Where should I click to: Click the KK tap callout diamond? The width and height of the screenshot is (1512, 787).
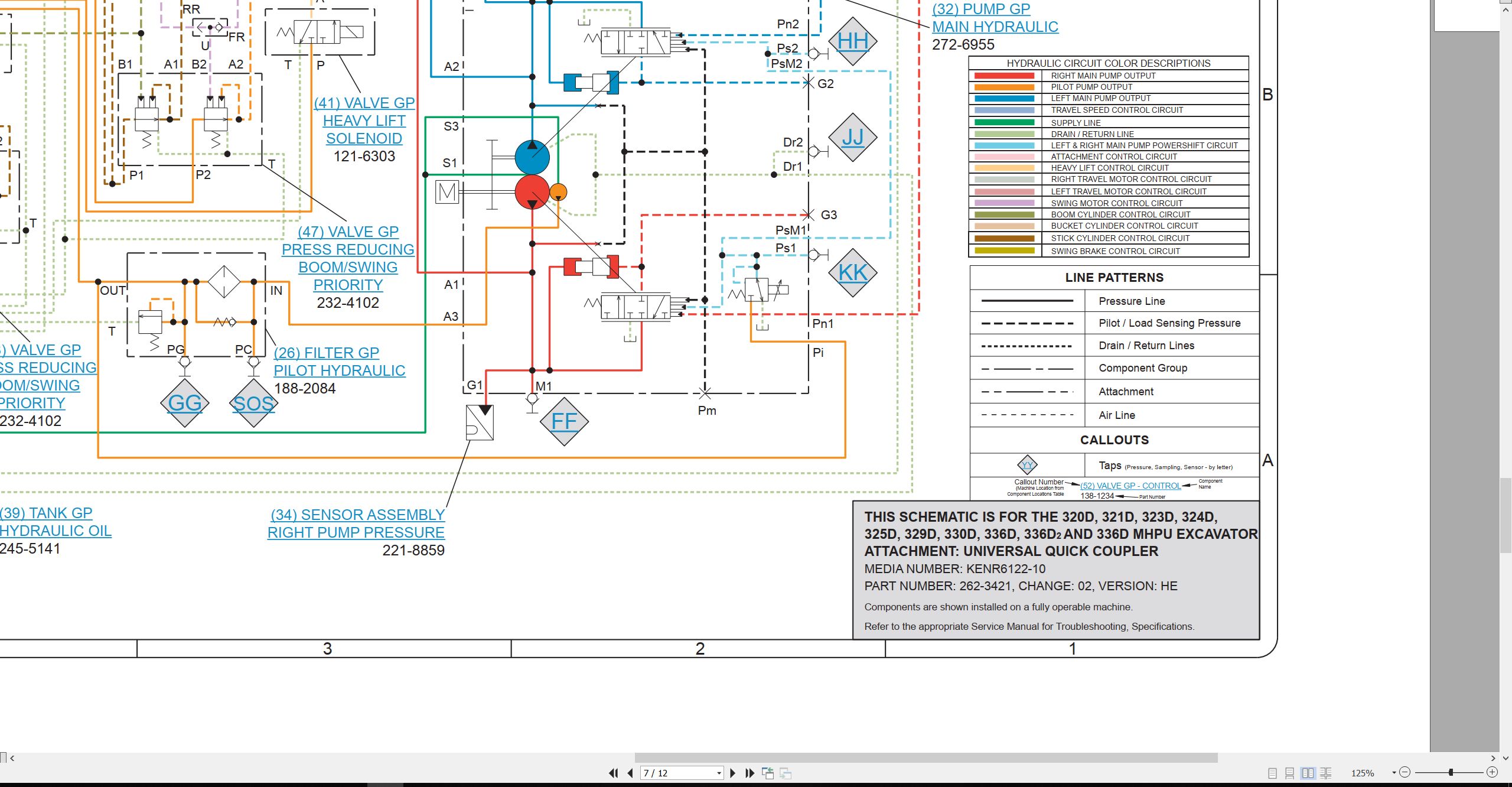853,272
